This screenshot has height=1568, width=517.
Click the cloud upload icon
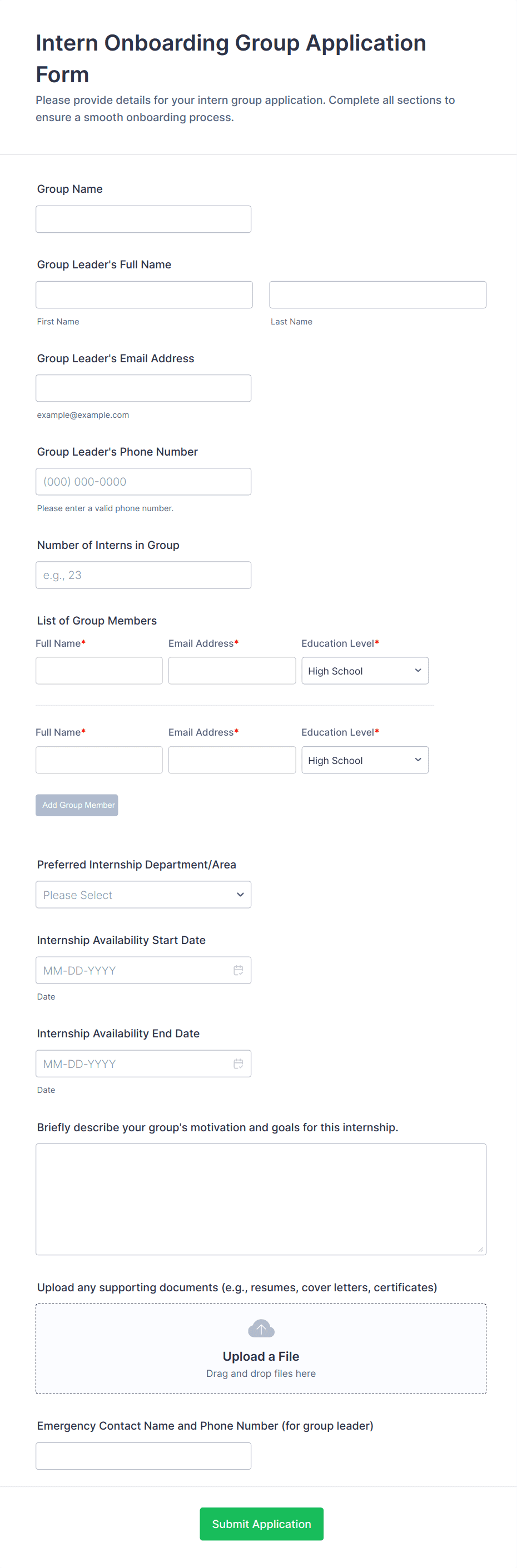pos(261,1328)
